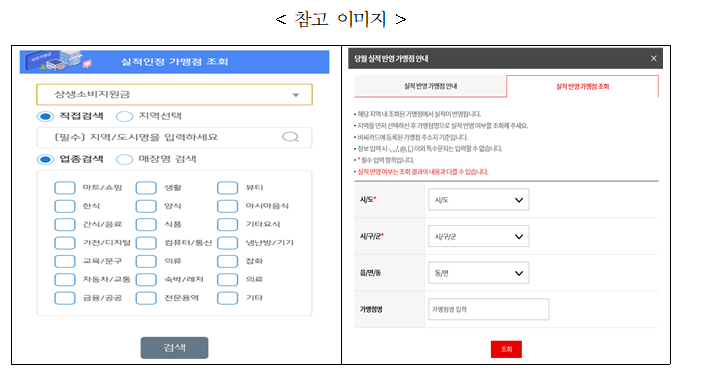706x381 pixels.
Task: Click the gray 검색 button
Action: pyautogui.click(x=175, y=348)
